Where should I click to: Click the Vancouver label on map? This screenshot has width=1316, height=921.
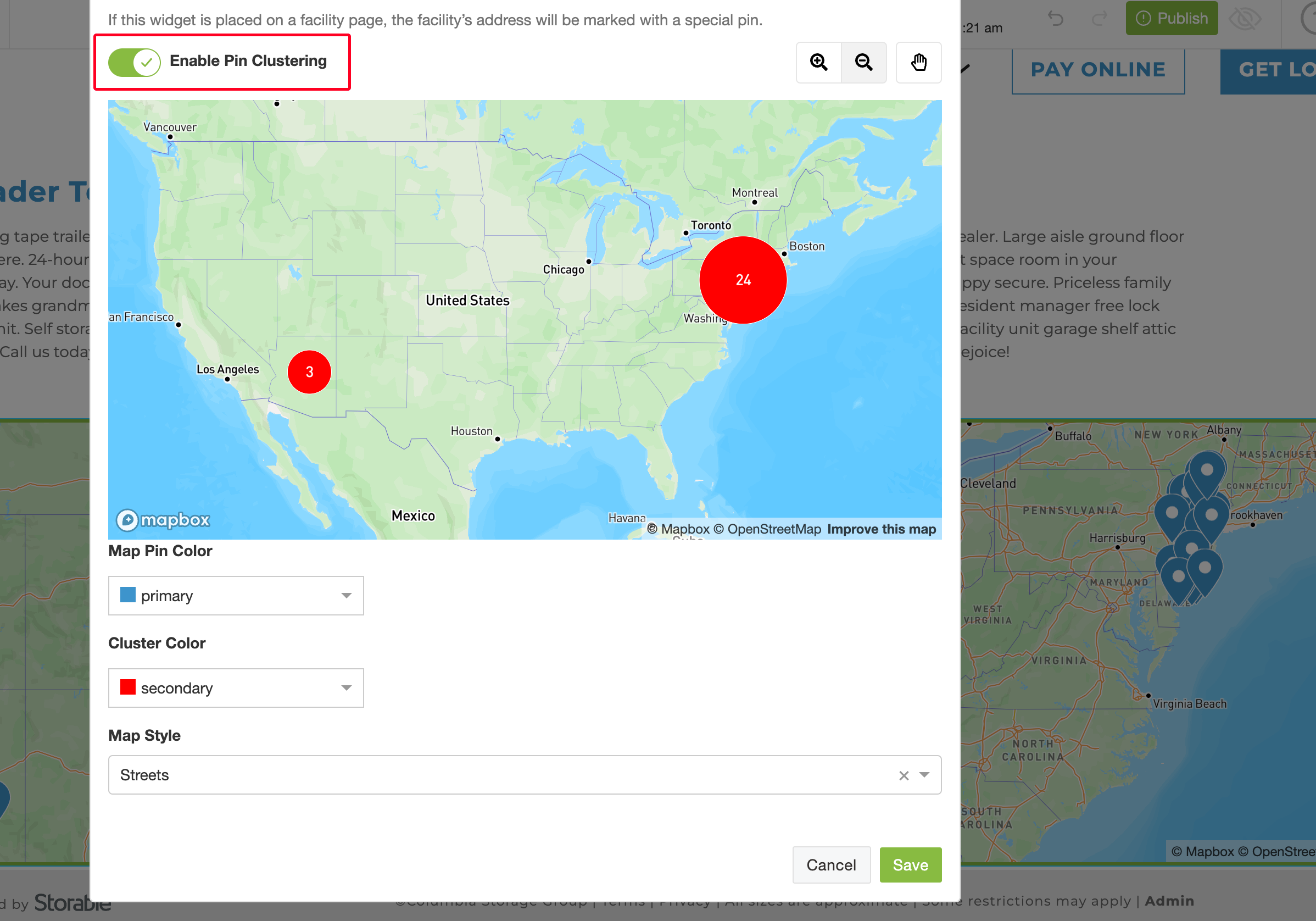click(x=170, y=127)
